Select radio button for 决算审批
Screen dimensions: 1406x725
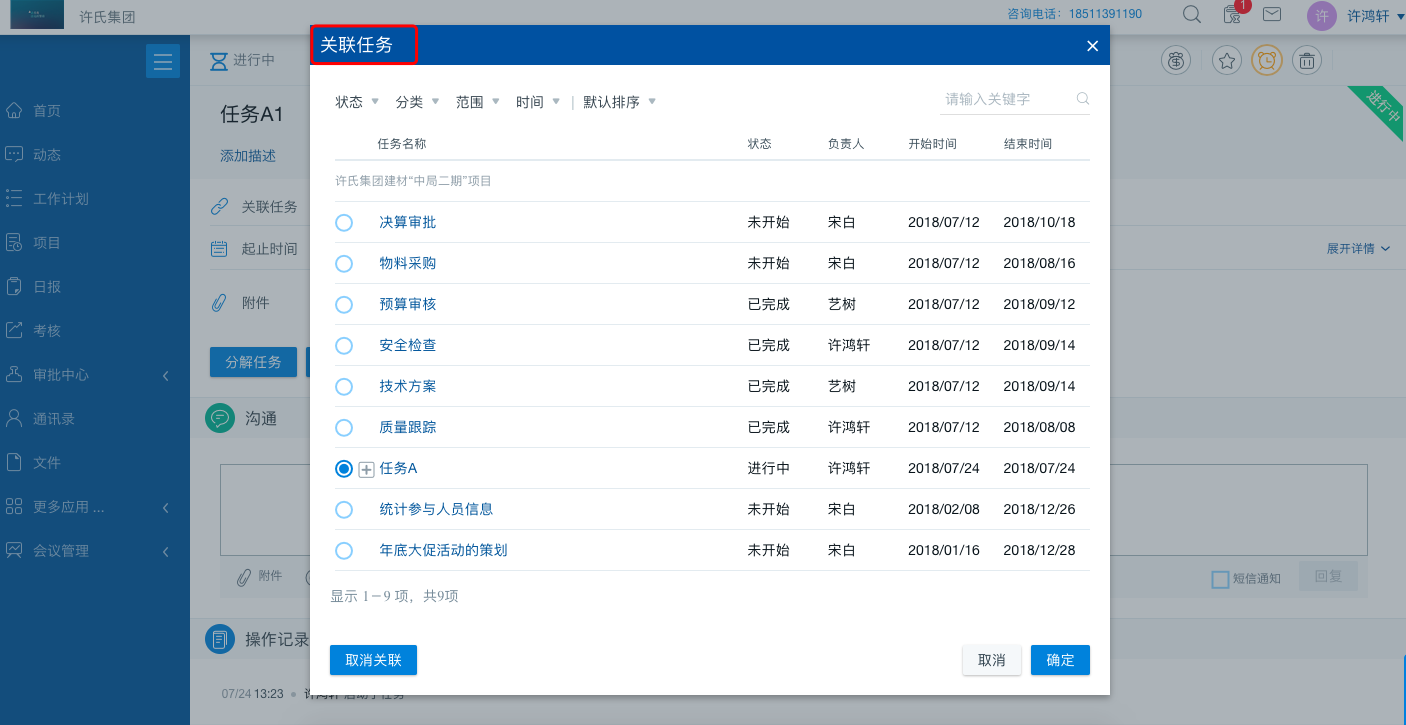(x=344, y=222)
